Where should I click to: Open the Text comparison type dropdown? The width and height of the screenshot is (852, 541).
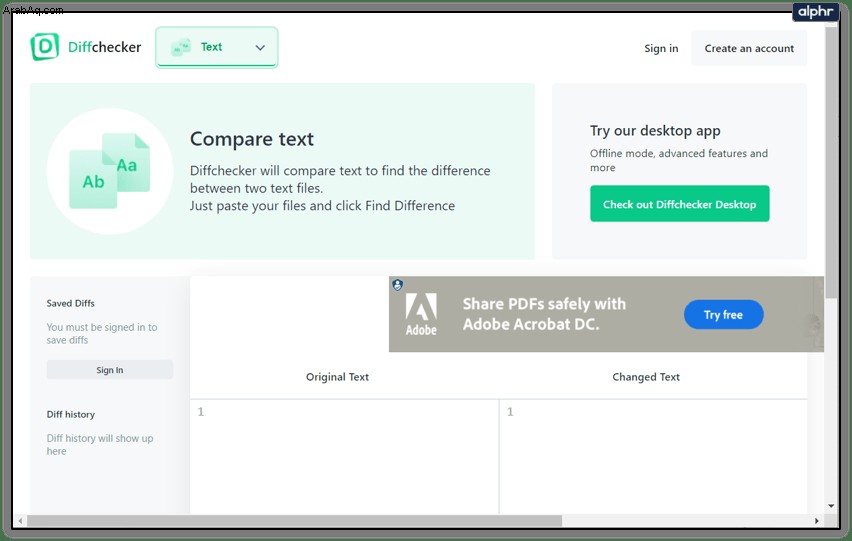tap(216, 47)
